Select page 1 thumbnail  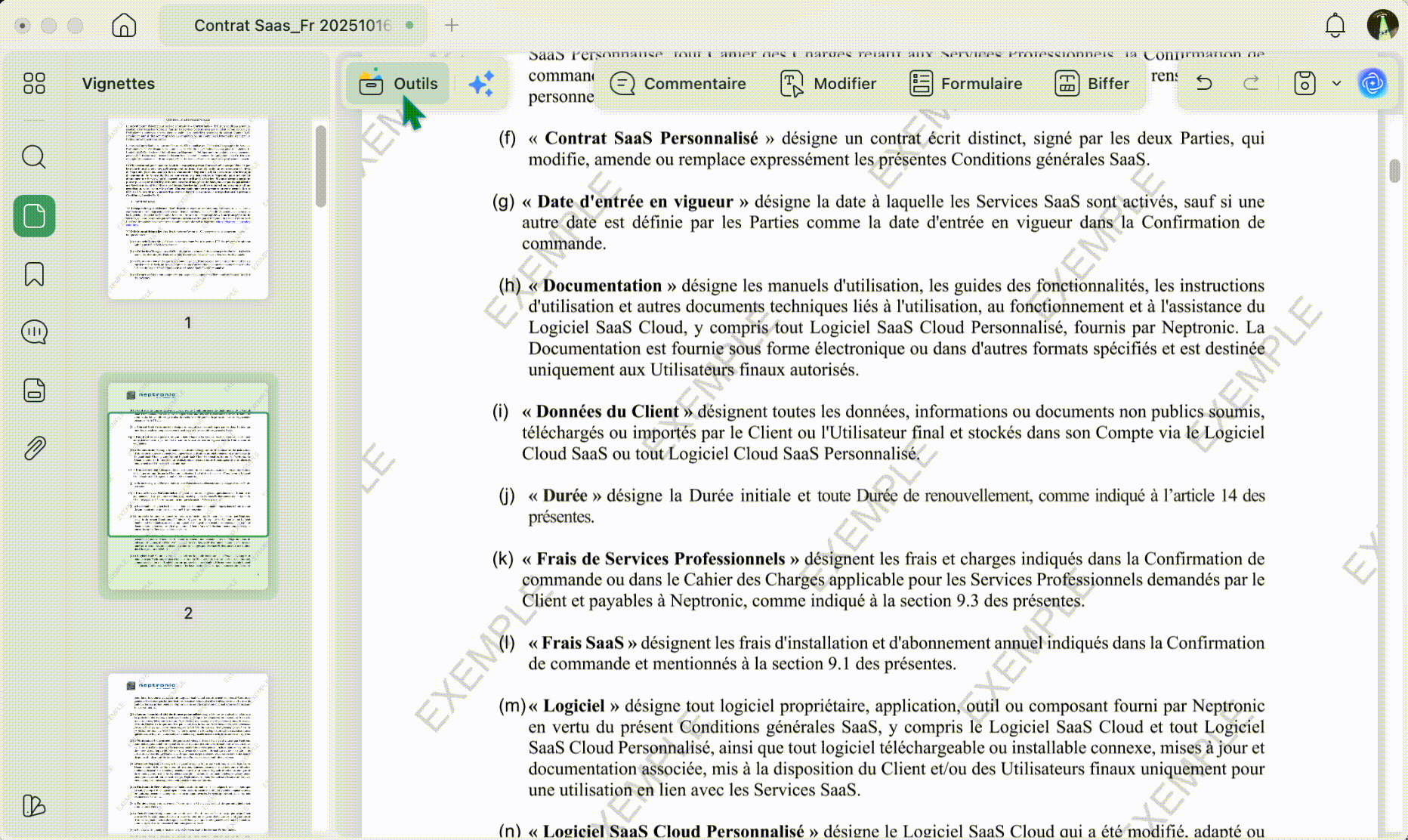(188, 208)
